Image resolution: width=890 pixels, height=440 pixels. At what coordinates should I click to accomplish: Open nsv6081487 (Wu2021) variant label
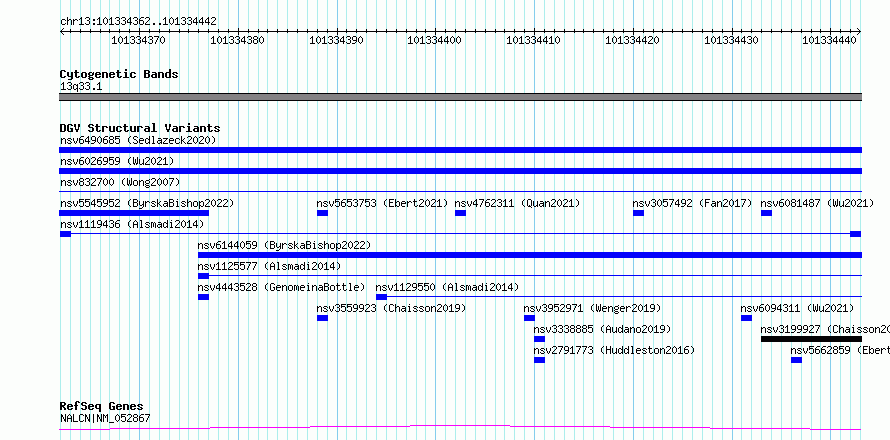817,203
